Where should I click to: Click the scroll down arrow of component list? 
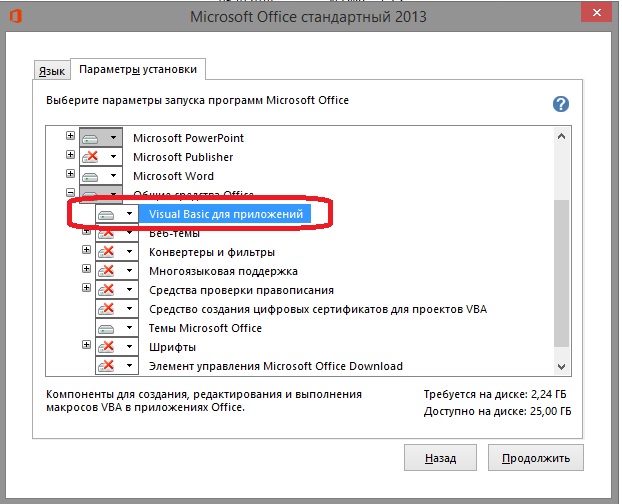click(561, 367)
